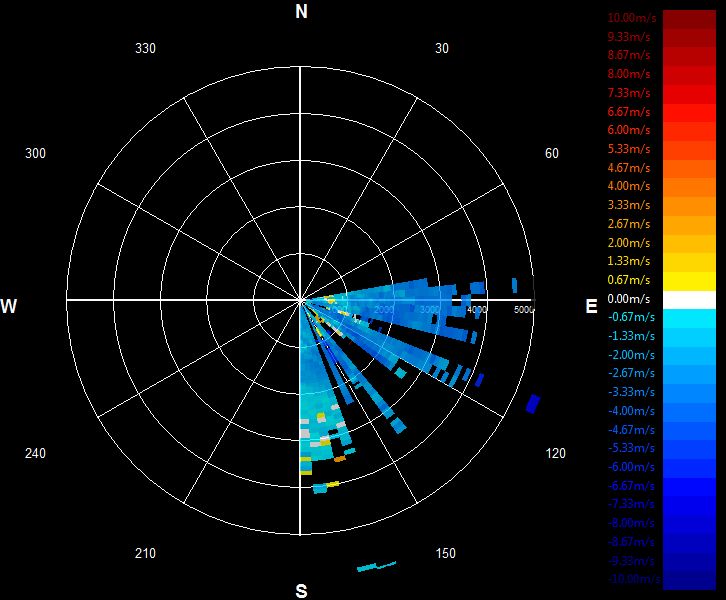Select the 120 degree azimuth label
Screen dimensions: 726x600
point(556,453)
